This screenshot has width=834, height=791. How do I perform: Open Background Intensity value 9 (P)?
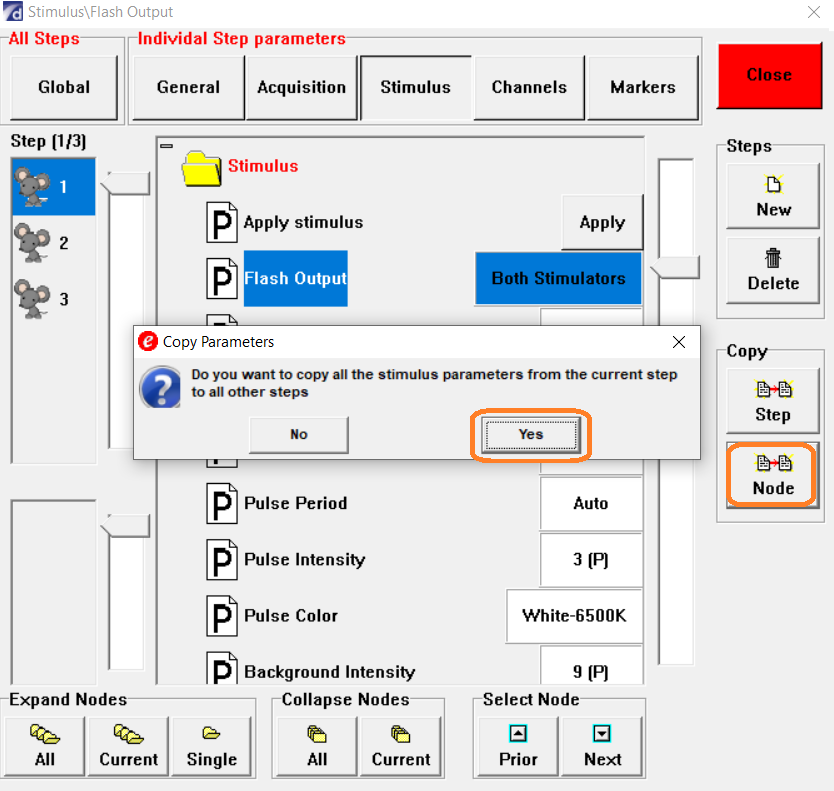pos(591,665)
